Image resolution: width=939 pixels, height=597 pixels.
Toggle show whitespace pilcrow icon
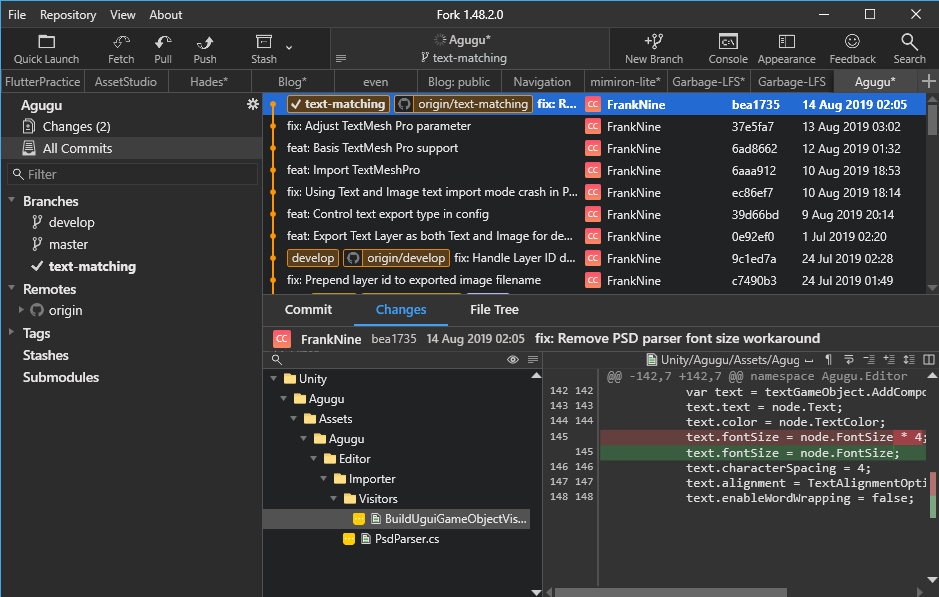click(829, 359)
